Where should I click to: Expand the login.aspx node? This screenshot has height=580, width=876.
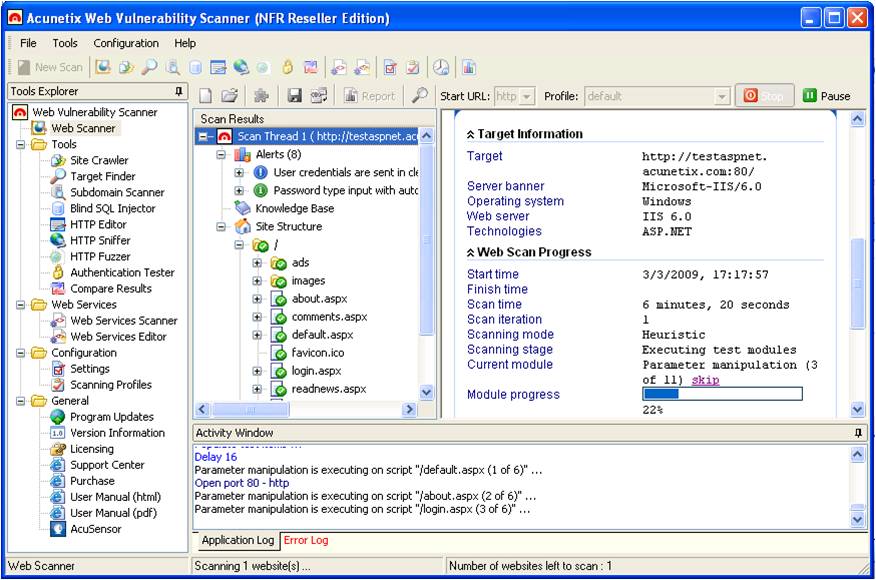click(x=257, y=371)
